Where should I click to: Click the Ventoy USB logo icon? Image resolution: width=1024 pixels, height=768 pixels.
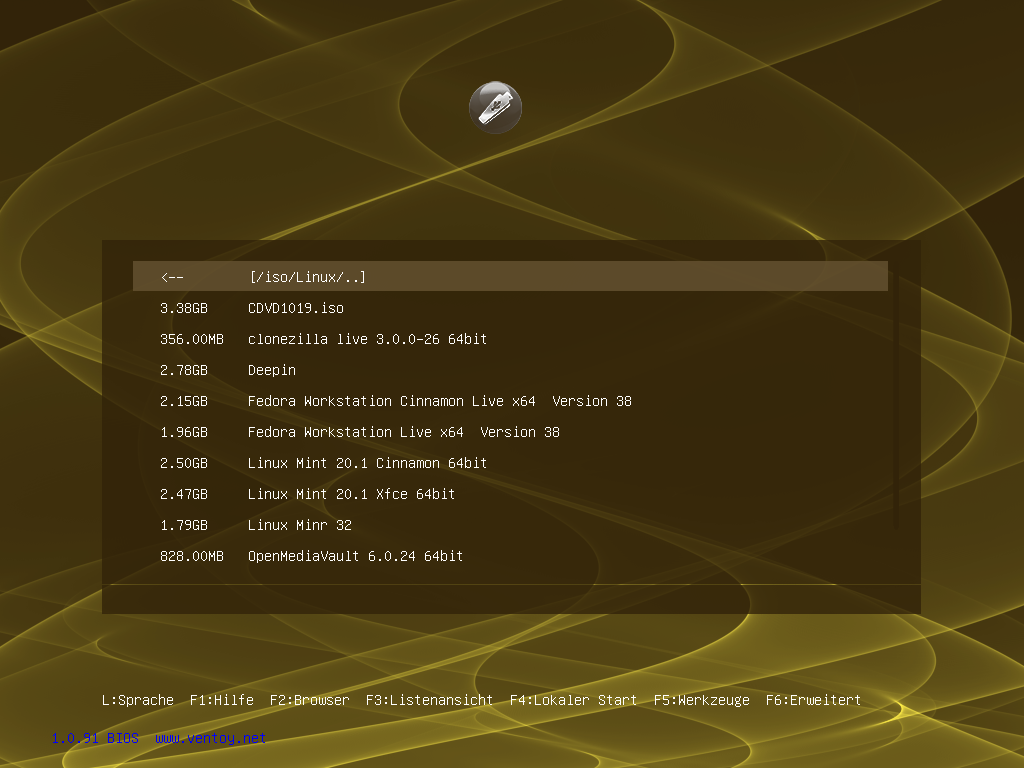click(x=495, y=107)
